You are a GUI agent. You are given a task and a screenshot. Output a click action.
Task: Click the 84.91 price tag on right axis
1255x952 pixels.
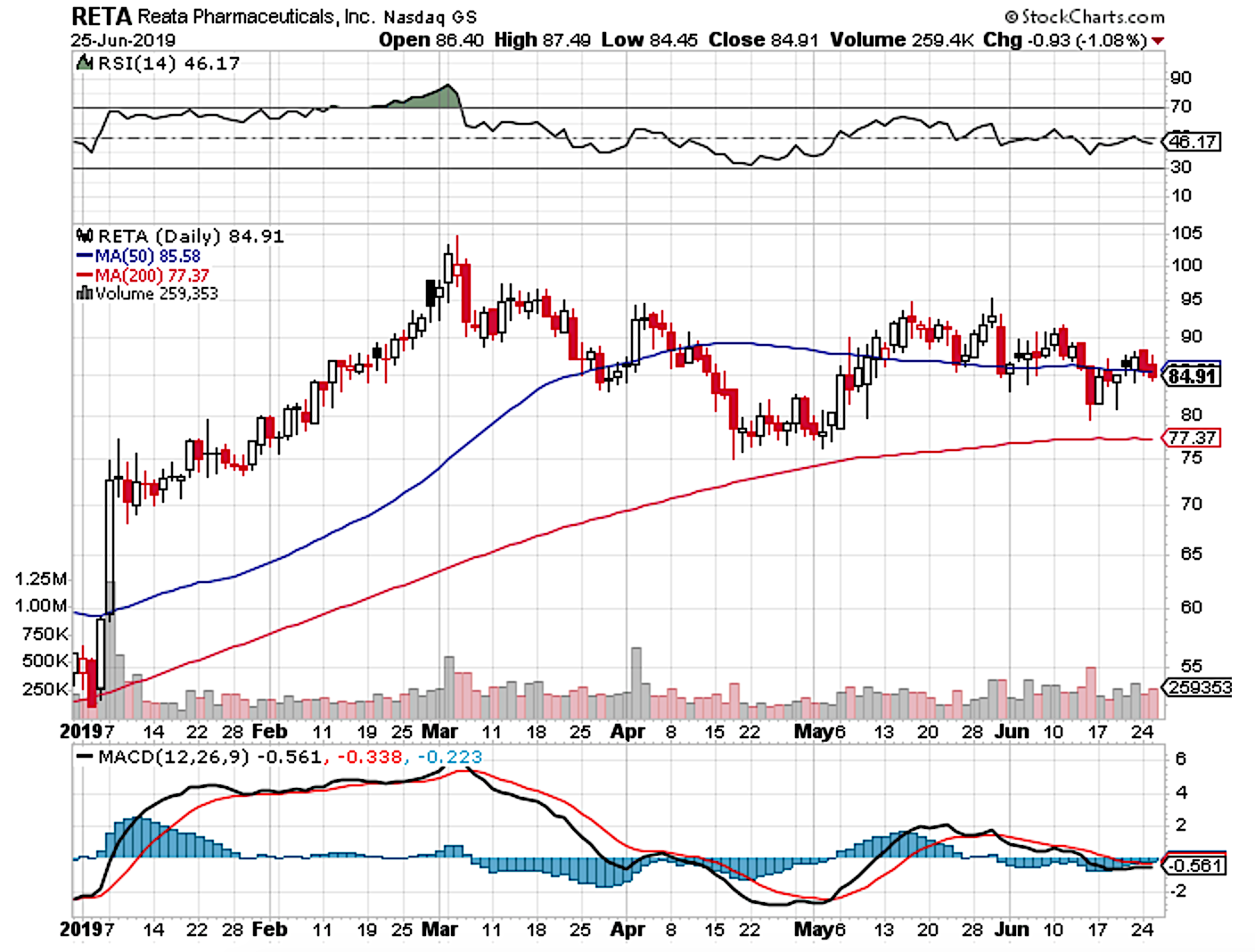[1193, 376]
